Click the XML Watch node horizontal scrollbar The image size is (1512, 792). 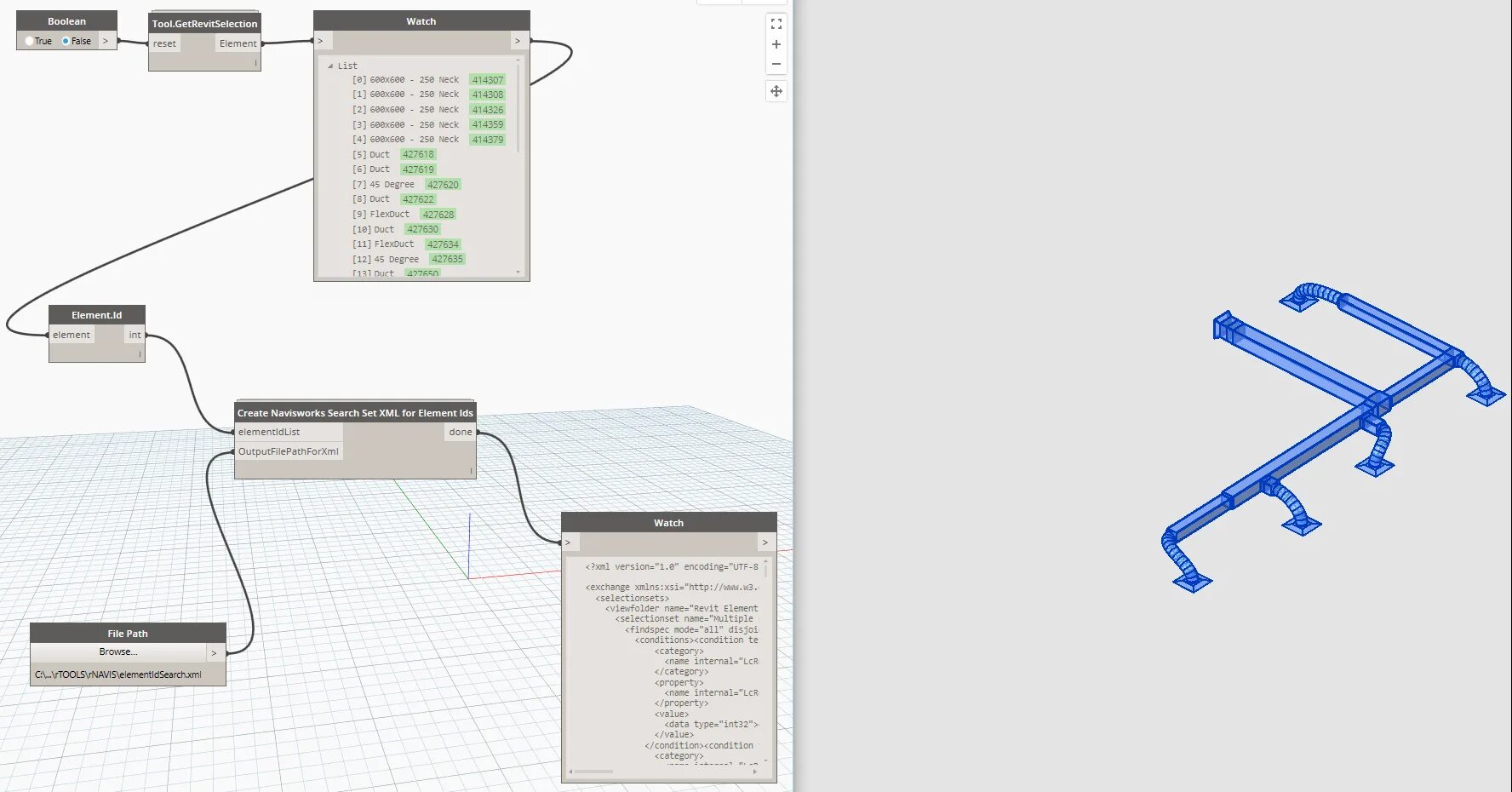[x=593, y=772]
